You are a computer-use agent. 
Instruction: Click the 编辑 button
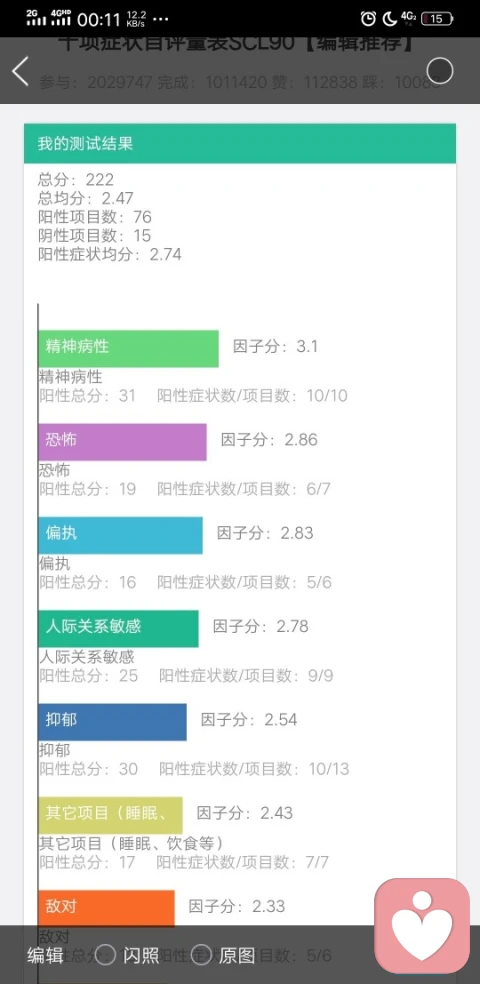click(45, 955)
